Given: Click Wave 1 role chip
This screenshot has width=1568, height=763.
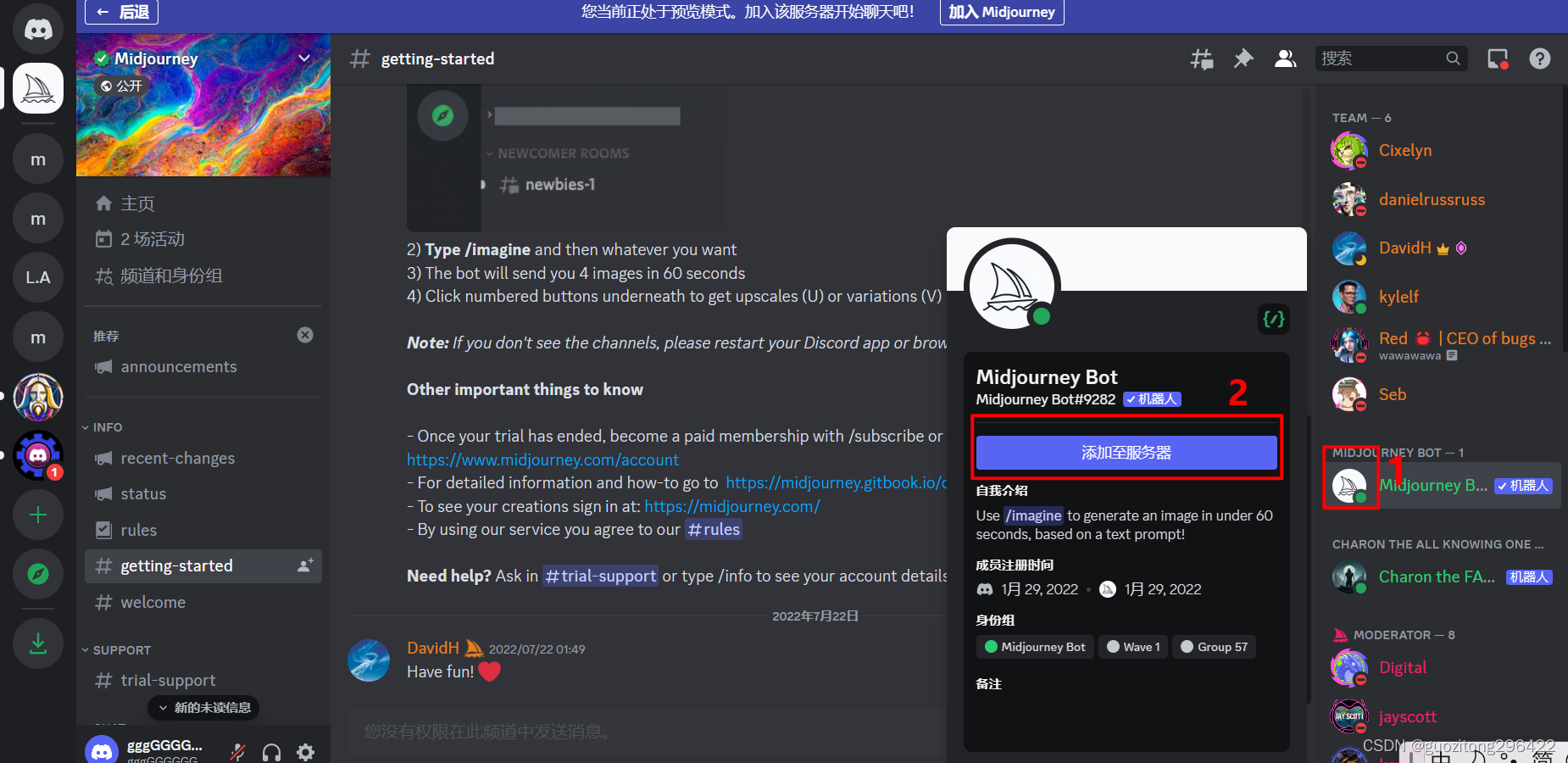Looking at the screenshot, I should [1133, 647].
